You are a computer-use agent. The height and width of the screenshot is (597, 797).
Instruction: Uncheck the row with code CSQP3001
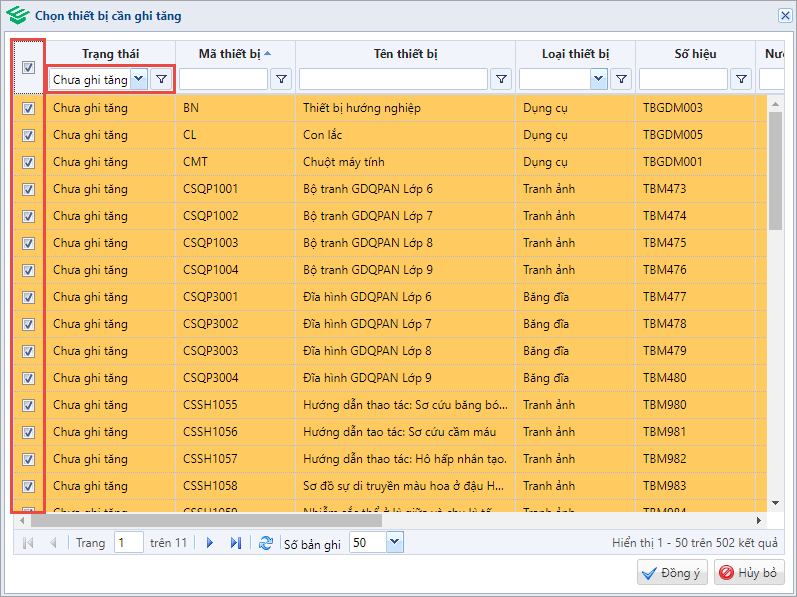point(28,297)
